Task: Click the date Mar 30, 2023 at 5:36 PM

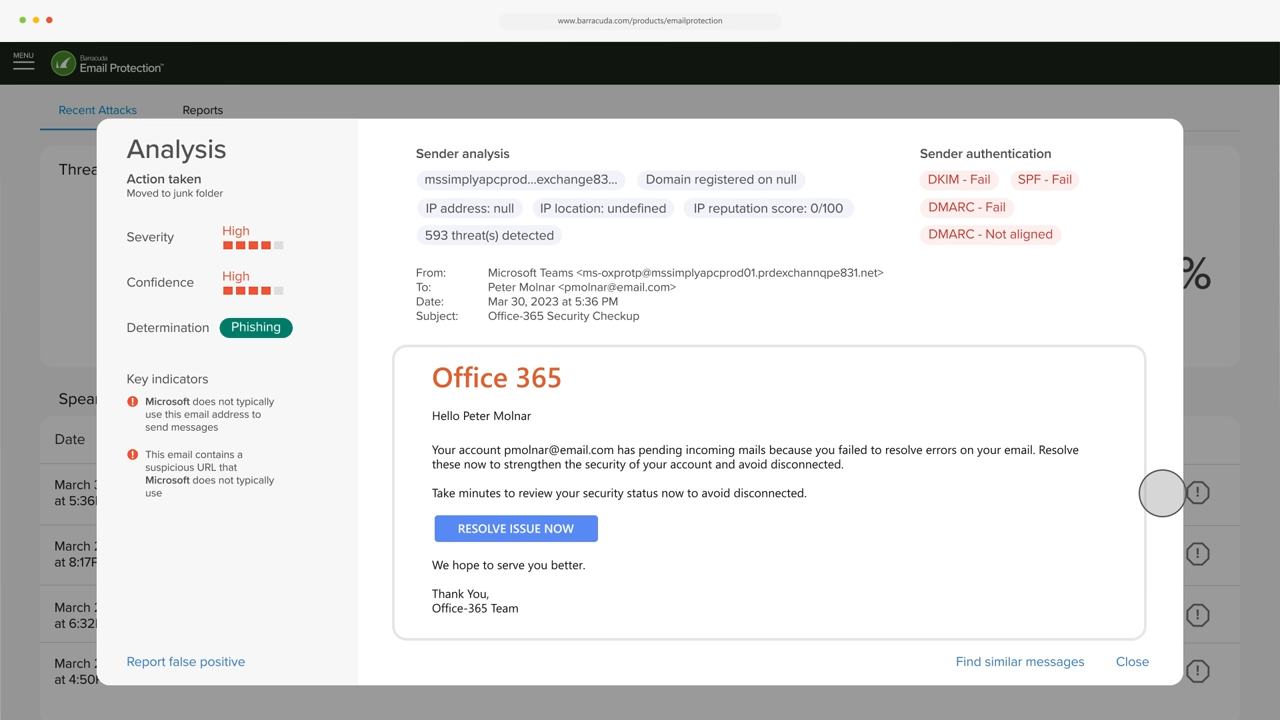Action: [x=553, y=301]
